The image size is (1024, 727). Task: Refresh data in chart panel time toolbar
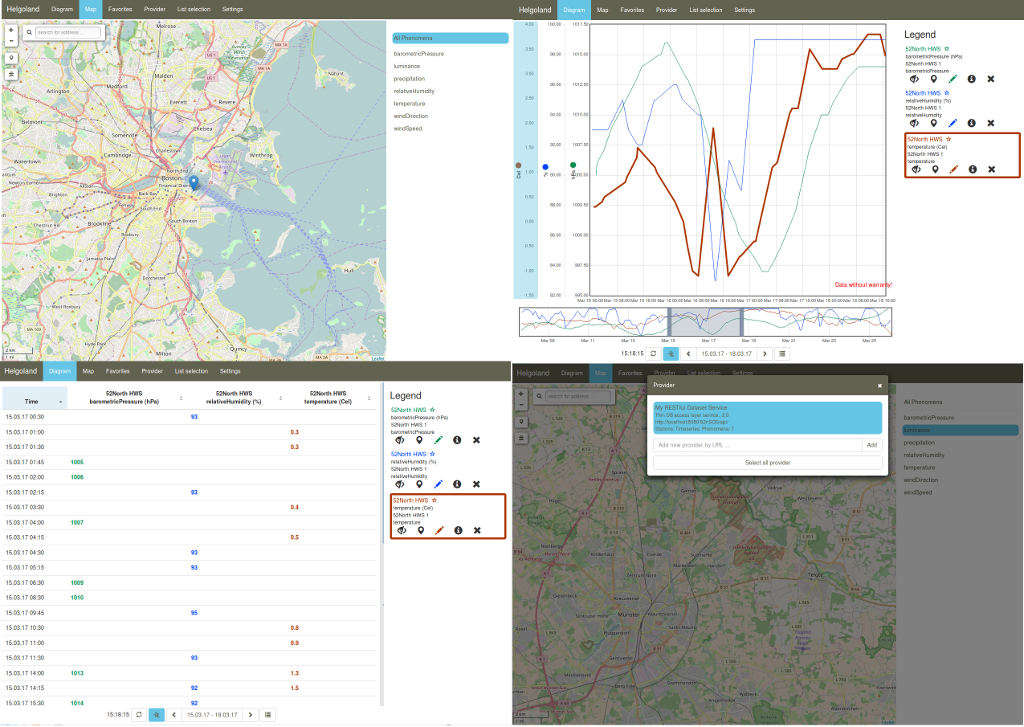[x=652, y=353]
